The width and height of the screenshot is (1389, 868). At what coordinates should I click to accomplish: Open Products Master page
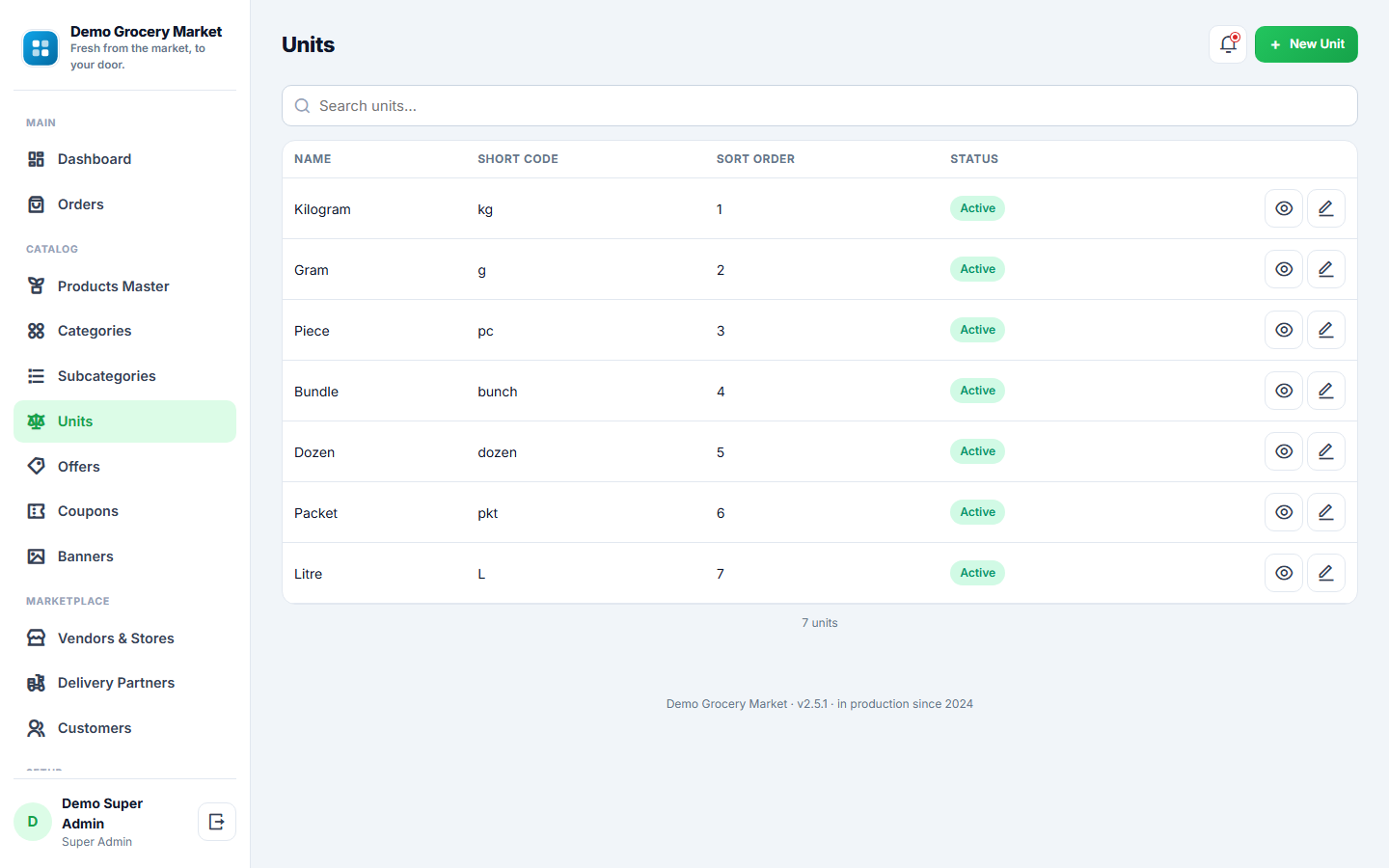(124, 286)
